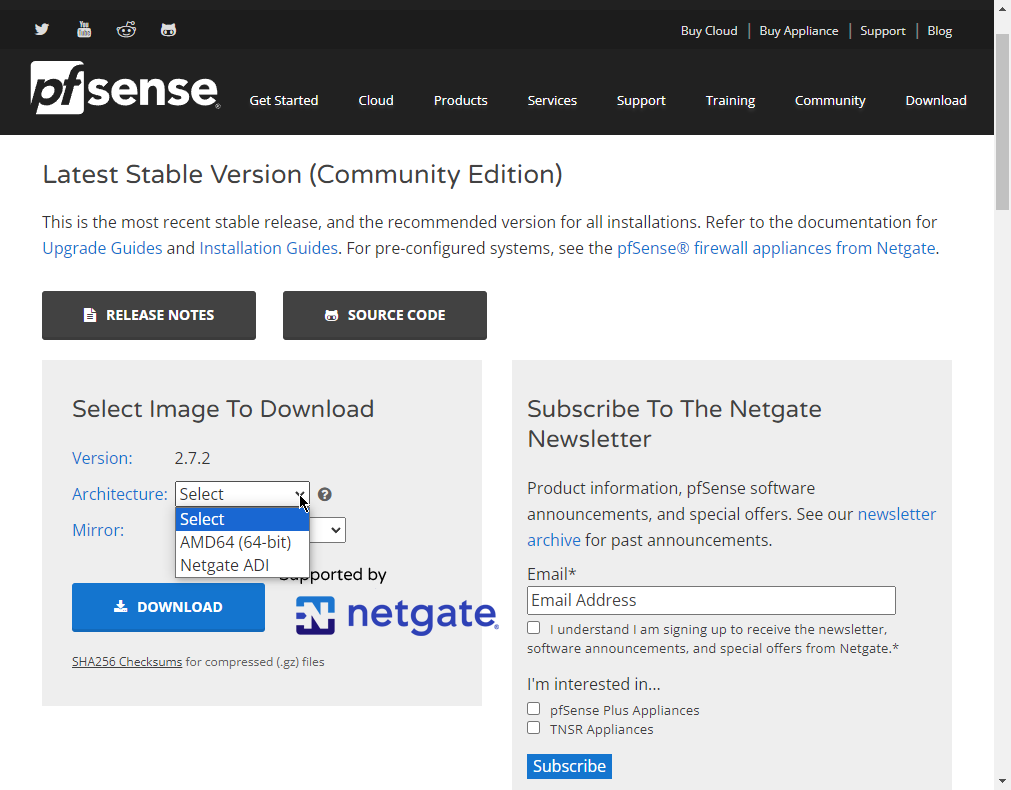
Task: Open the GitHub icon in top bar
Action: (x=168, y=30)
